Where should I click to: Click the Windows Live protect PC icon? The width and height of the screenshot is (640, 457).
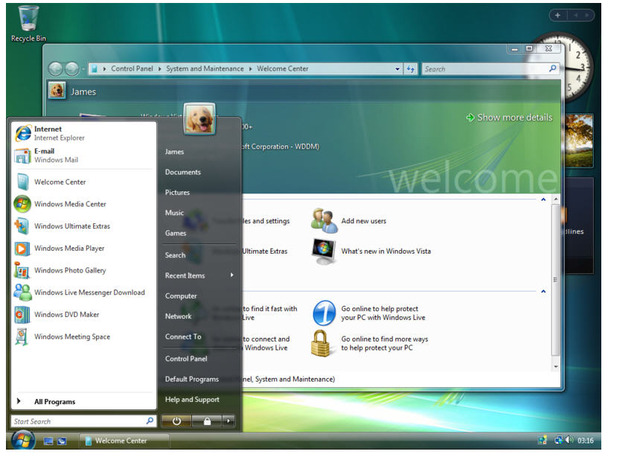coord(324,313)
